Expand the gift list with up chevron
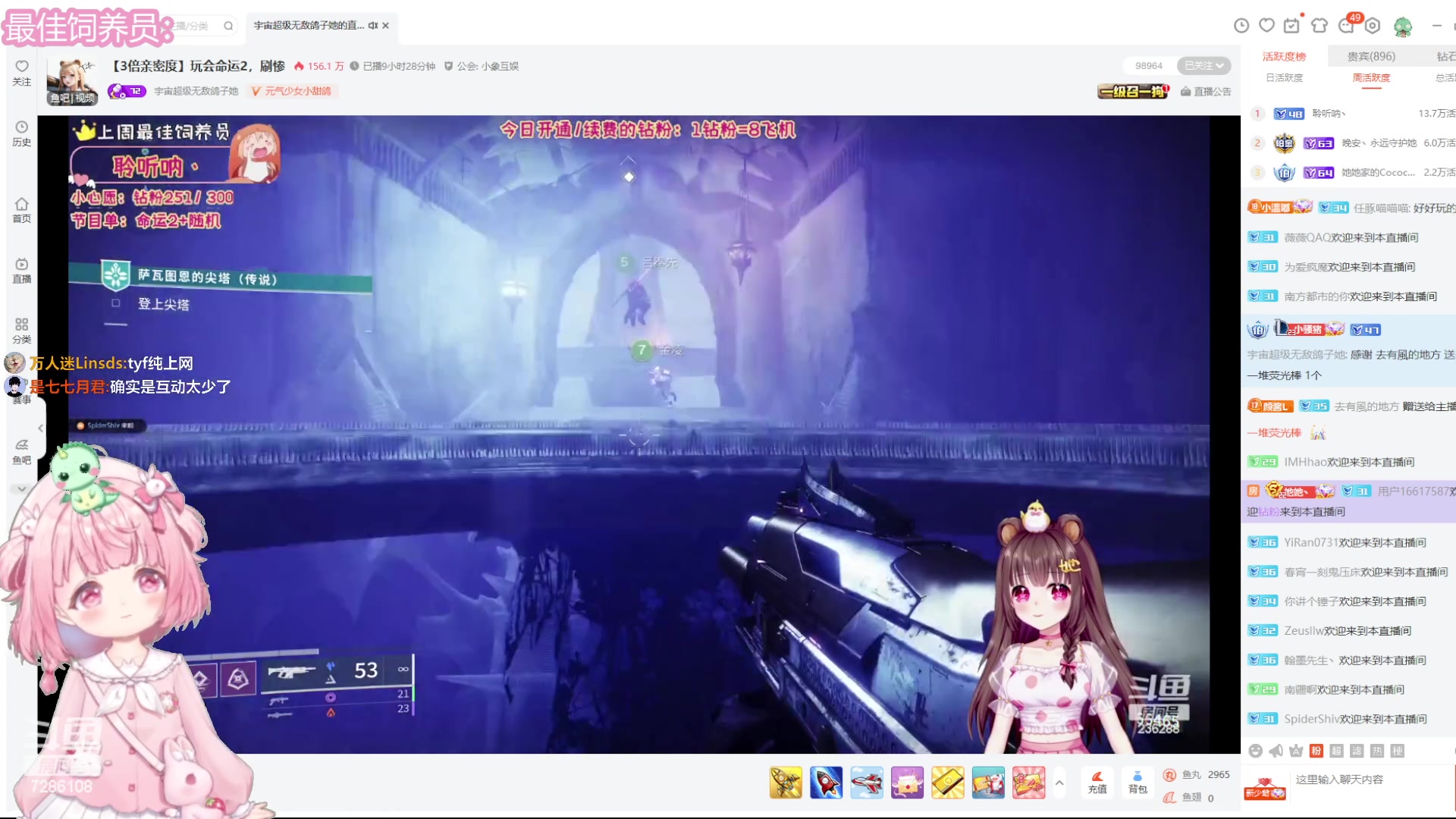This screenshot has width=1456, height=819. (x=1059, y=783)
